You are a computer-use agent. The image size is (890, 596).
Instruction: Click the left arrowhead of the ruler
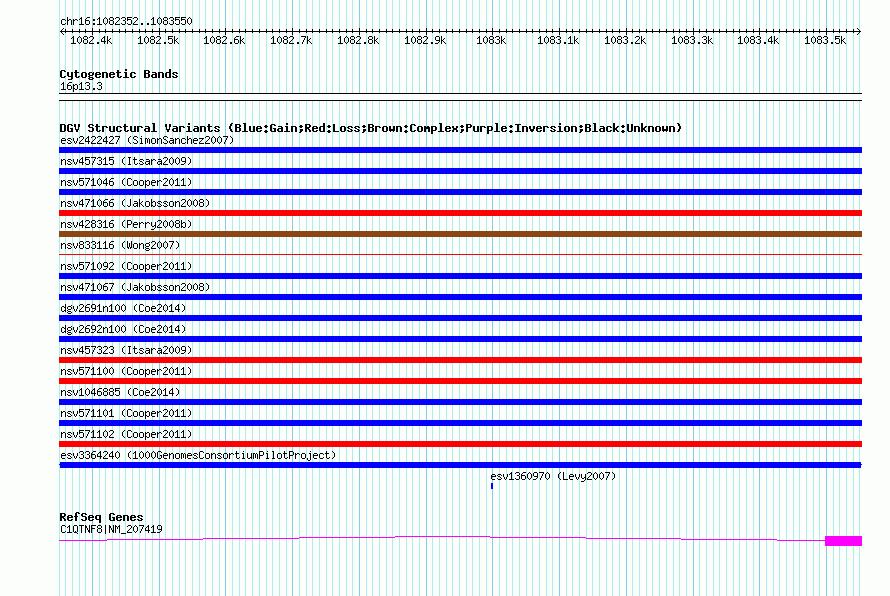(x=62, y=31)
